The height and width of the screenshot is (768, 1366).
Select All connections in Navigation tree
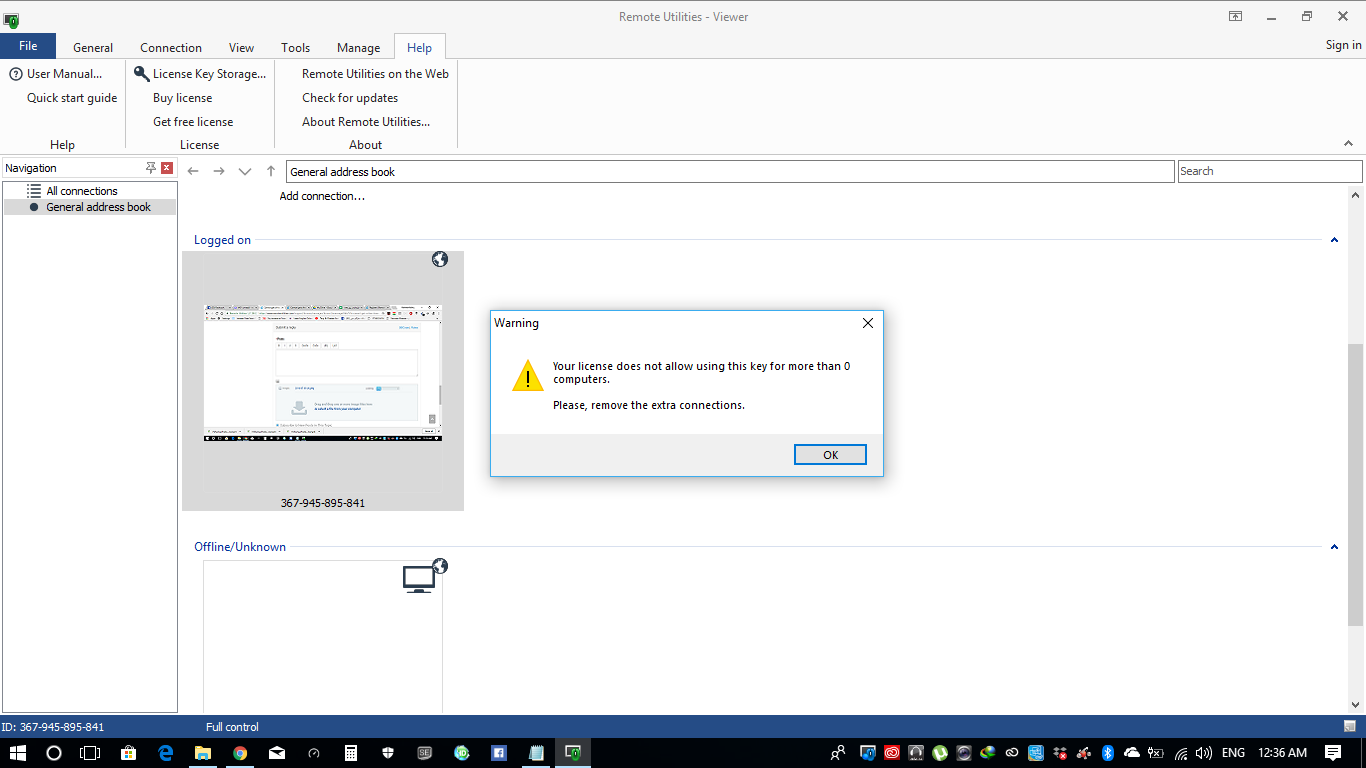(82, 191)
